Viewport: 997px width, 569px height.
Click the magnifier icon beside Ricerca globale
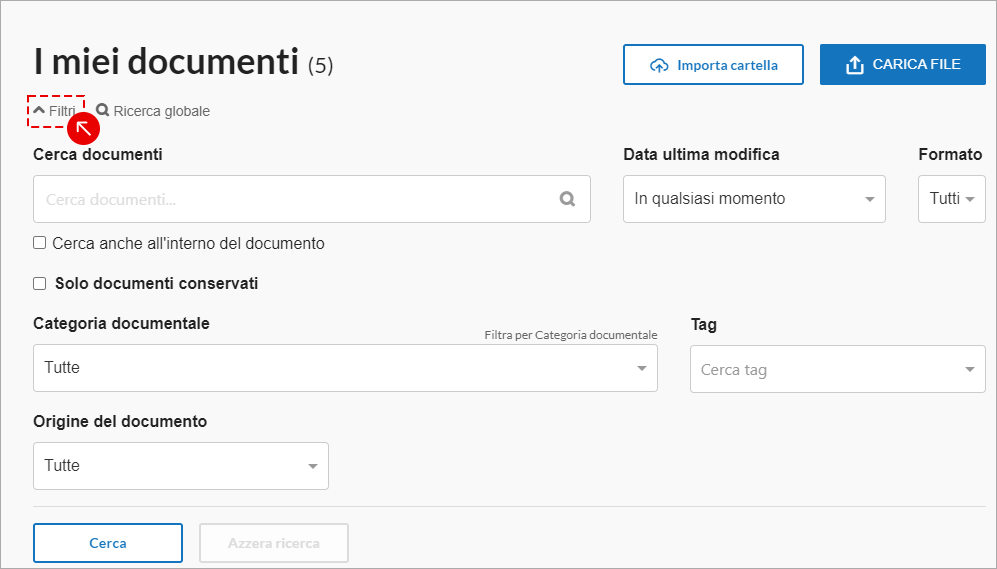[x=102, y=110]
